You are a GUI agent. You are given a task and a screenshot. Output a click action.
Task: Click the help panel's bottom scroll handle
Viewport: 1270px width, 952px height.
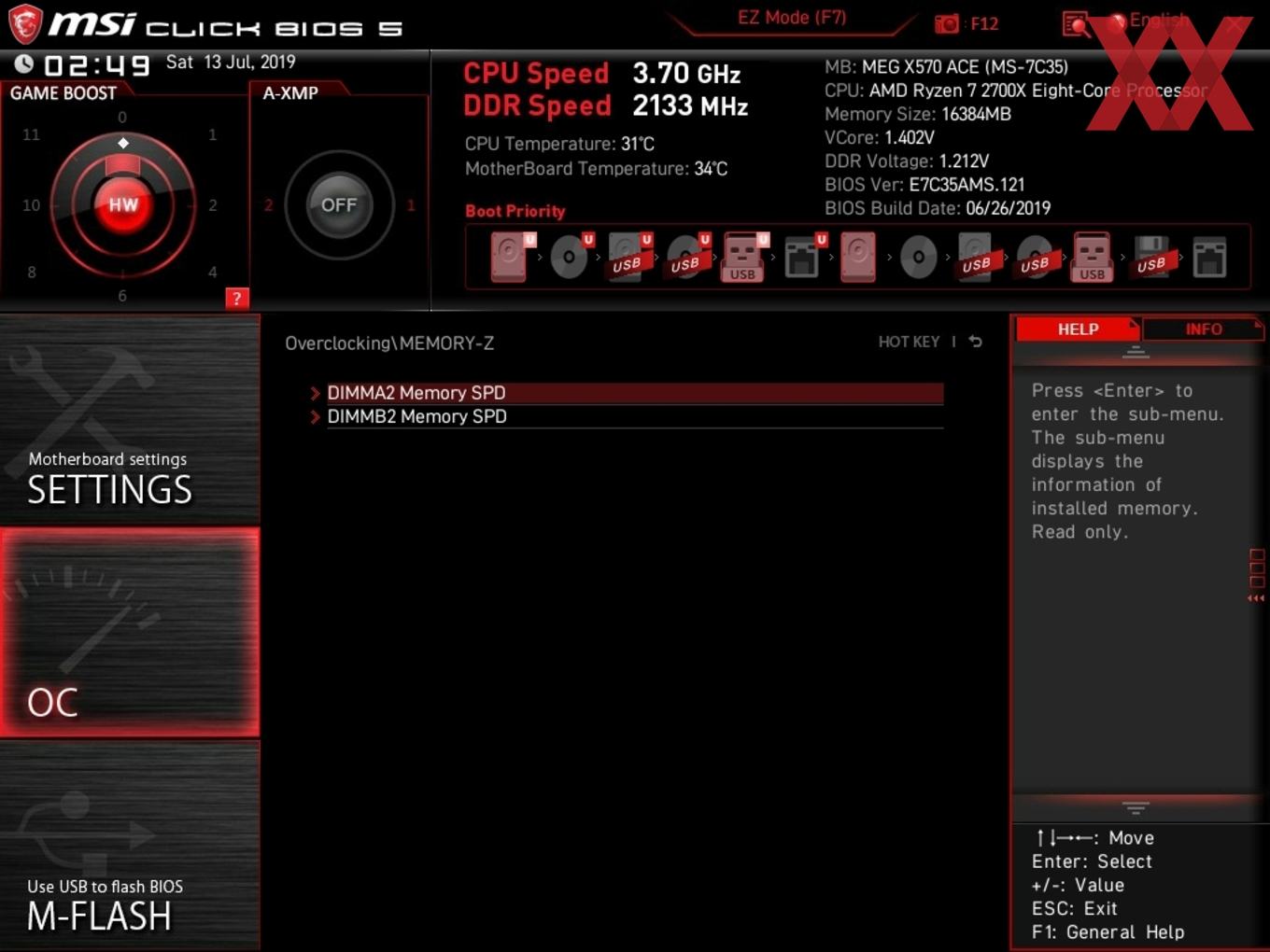point(1136,807)
